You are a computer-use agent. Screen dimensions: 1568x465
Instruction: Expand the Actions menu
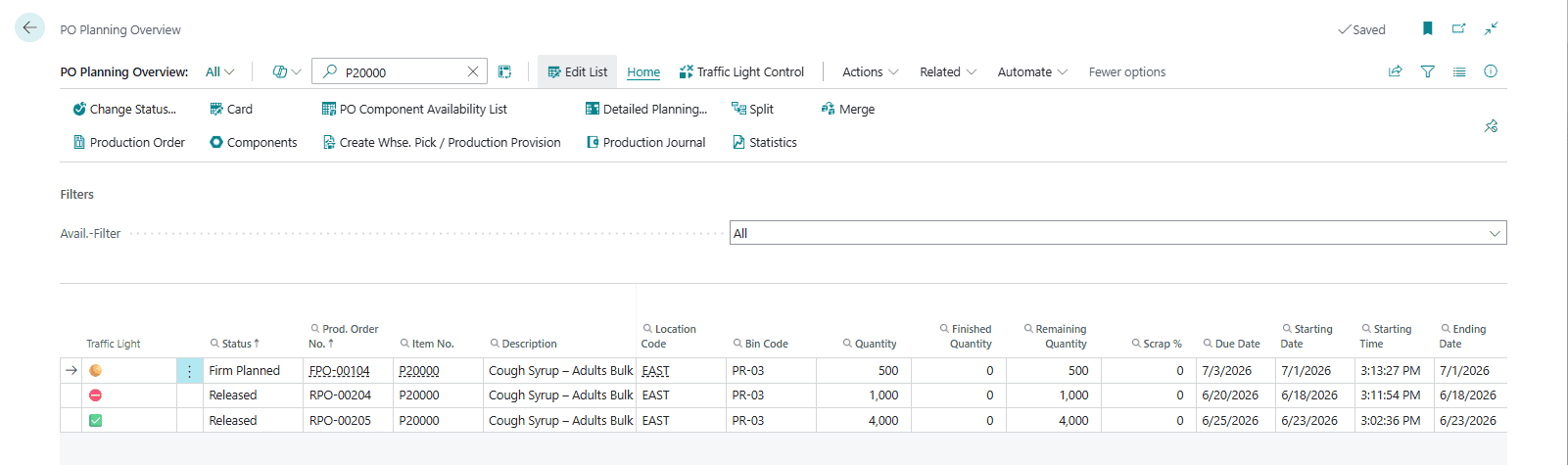point(871,71)
